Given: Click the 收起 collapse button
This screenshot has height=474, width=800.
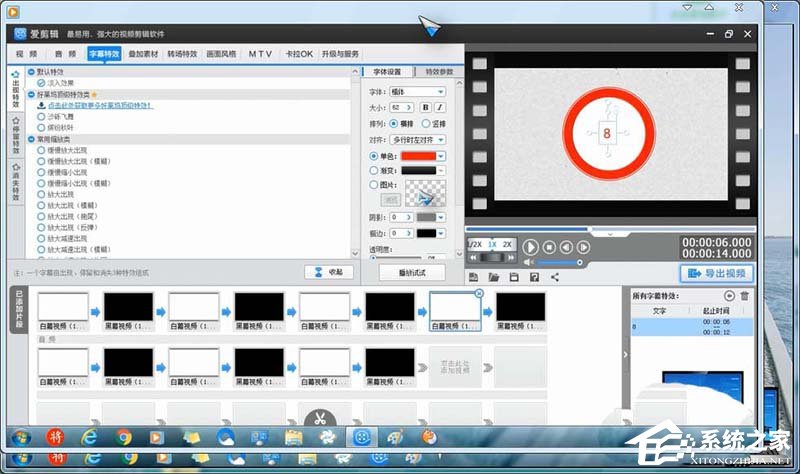Looking at the screenshot, I should point(329,272).
